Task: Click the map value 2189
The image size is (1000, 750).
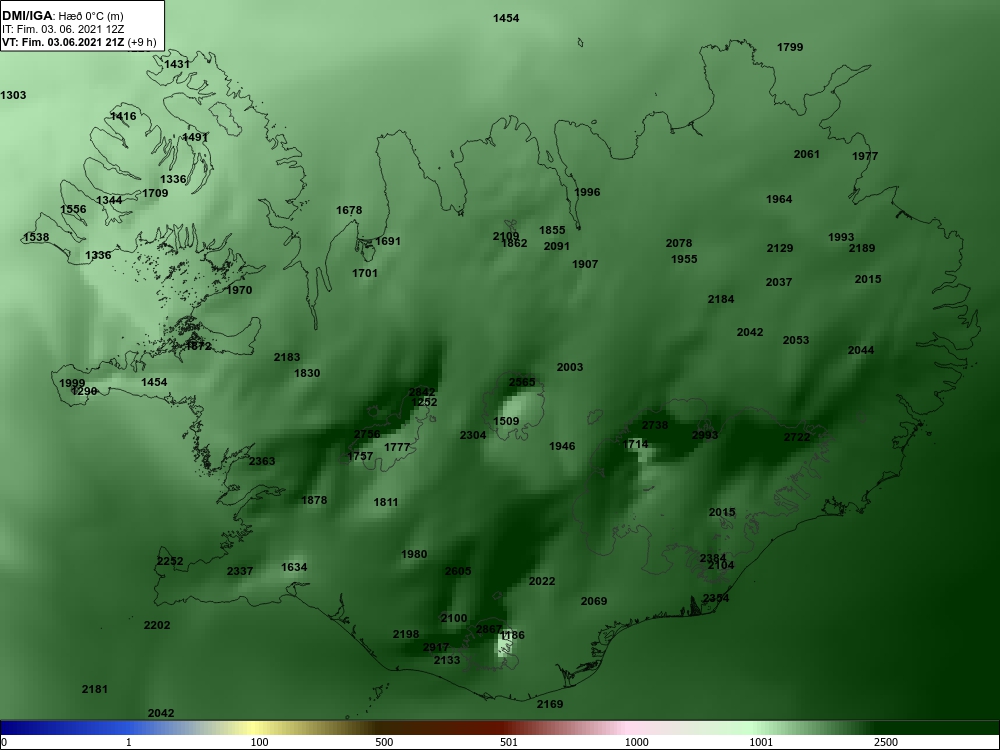Action: pos(862,248)
